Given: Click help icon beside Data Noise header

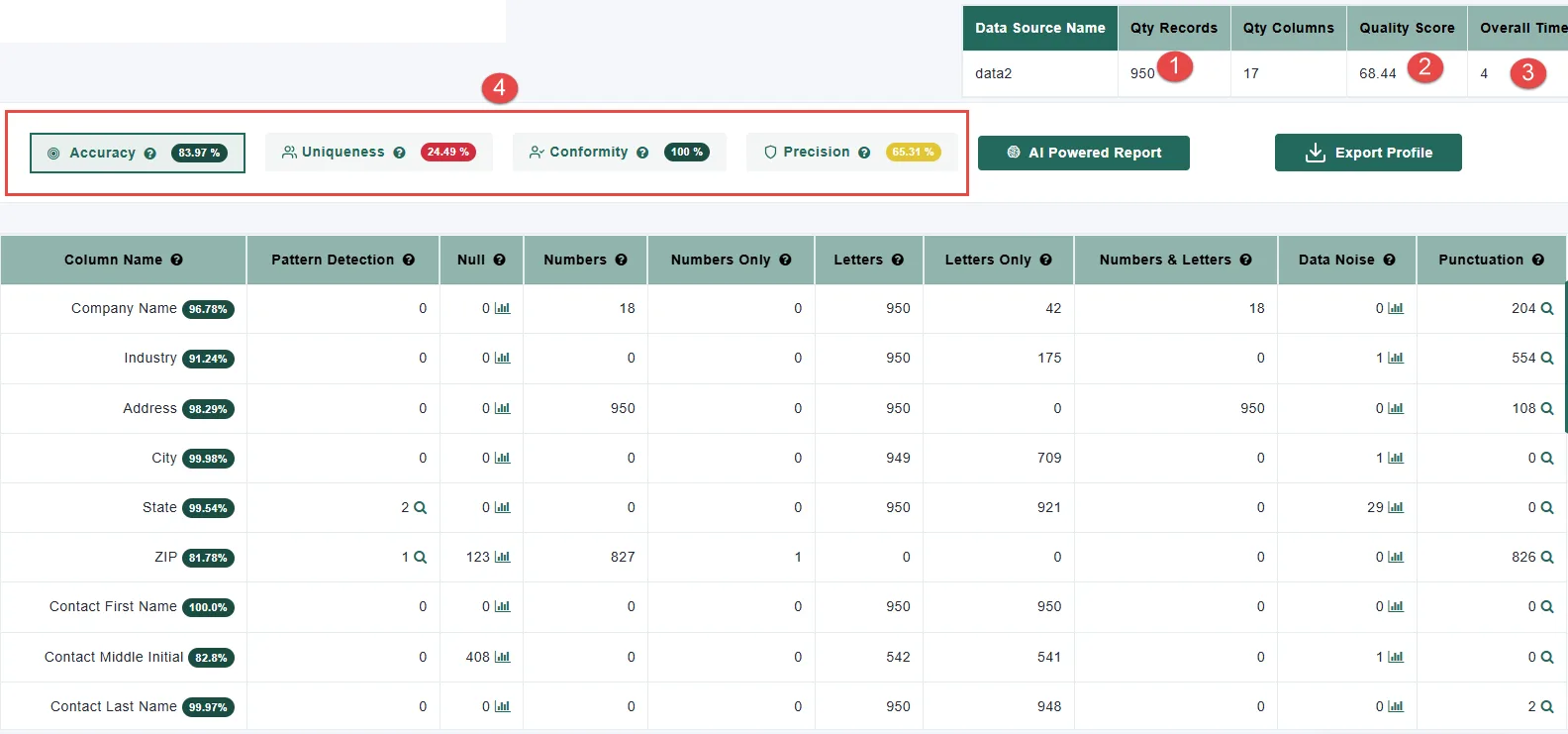Looking at the screenshot, I should tap(1390, 260).
